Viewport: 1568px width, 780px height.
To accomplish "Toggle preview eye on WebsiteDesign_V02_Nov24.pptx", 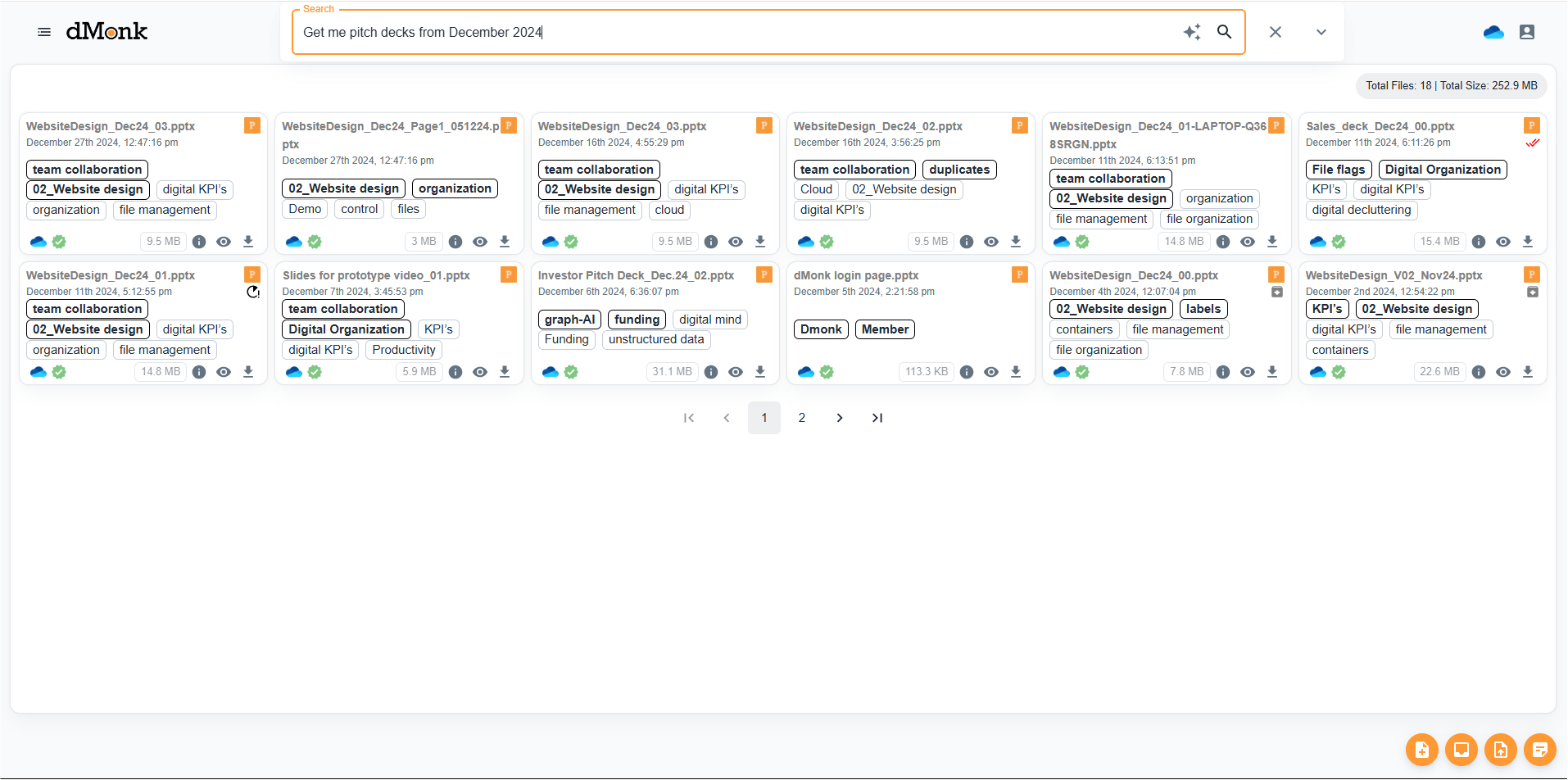I will click(x=1503, y=372).
